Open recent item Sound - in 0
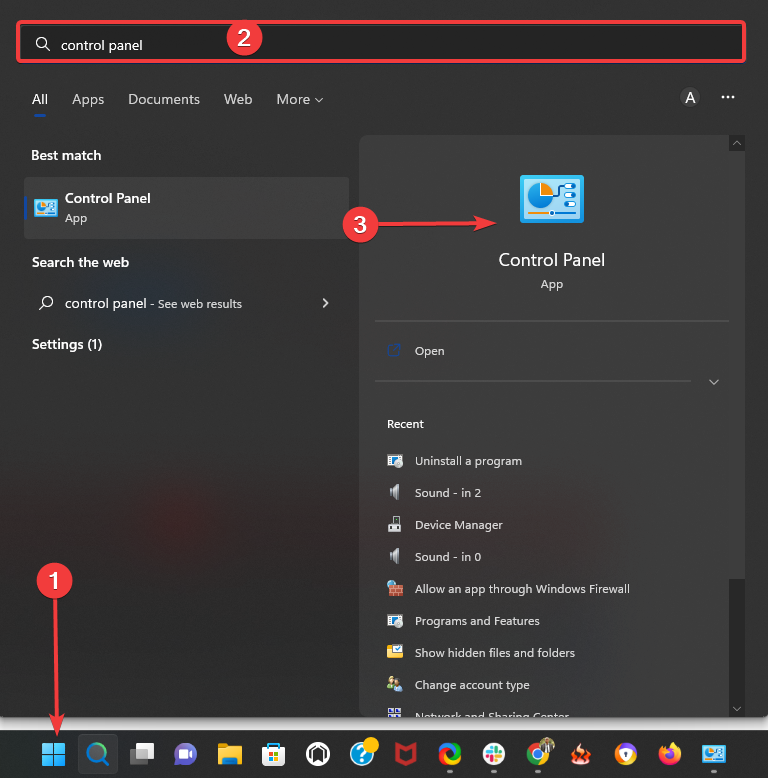 coord(448,557)
